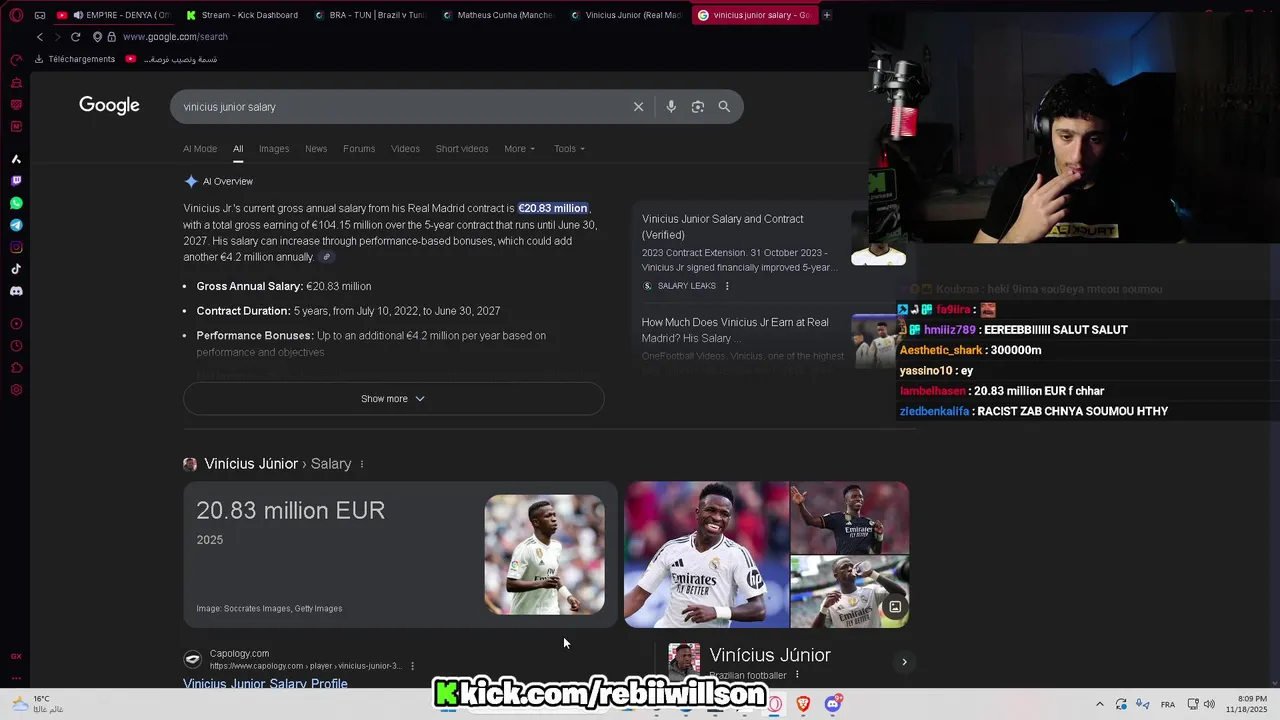Viewport: 1280px width, 720px height.
Task: Open Instagram in the Opera sidebar
Action: click(x=16, y=247)
